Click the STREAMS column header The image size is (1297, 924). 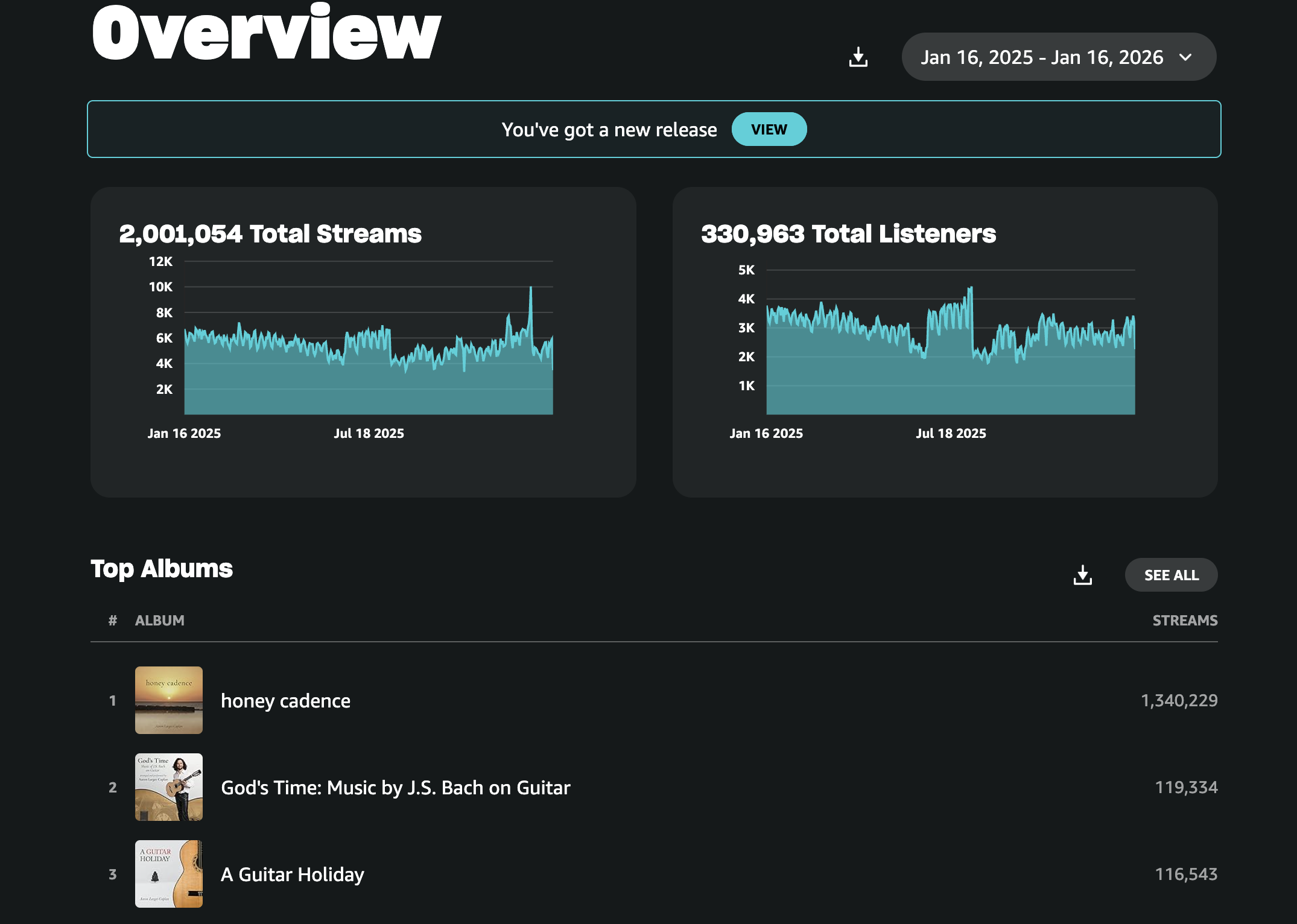(1185, 621)
